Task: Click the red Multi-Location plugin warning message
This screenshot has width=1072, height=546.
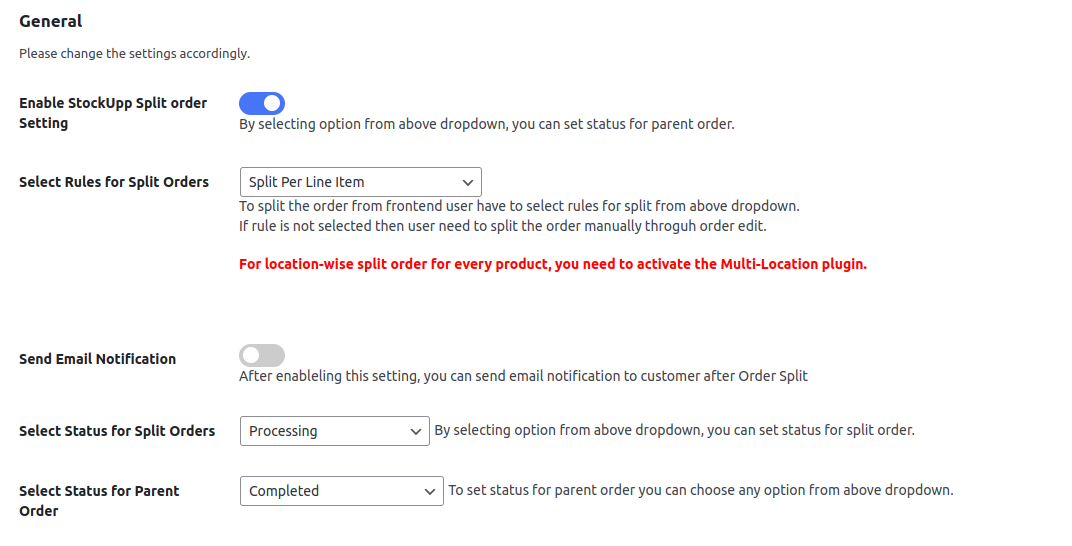Action: pyautogui.click(x=552, y=265)
